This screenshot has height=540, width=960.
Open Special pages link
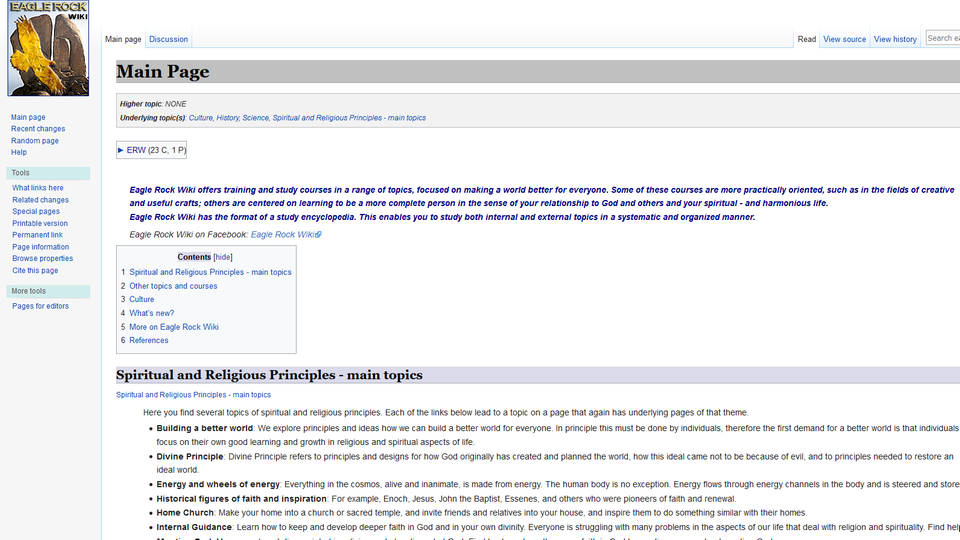pyautogui.click(x=36, y=211)
